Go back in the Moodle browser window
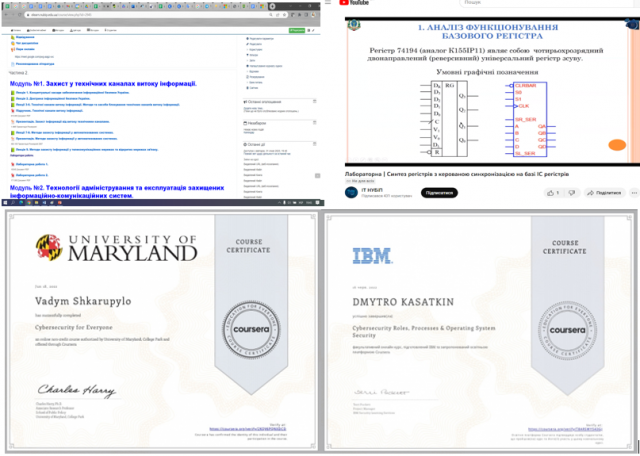 pos(7,15)
